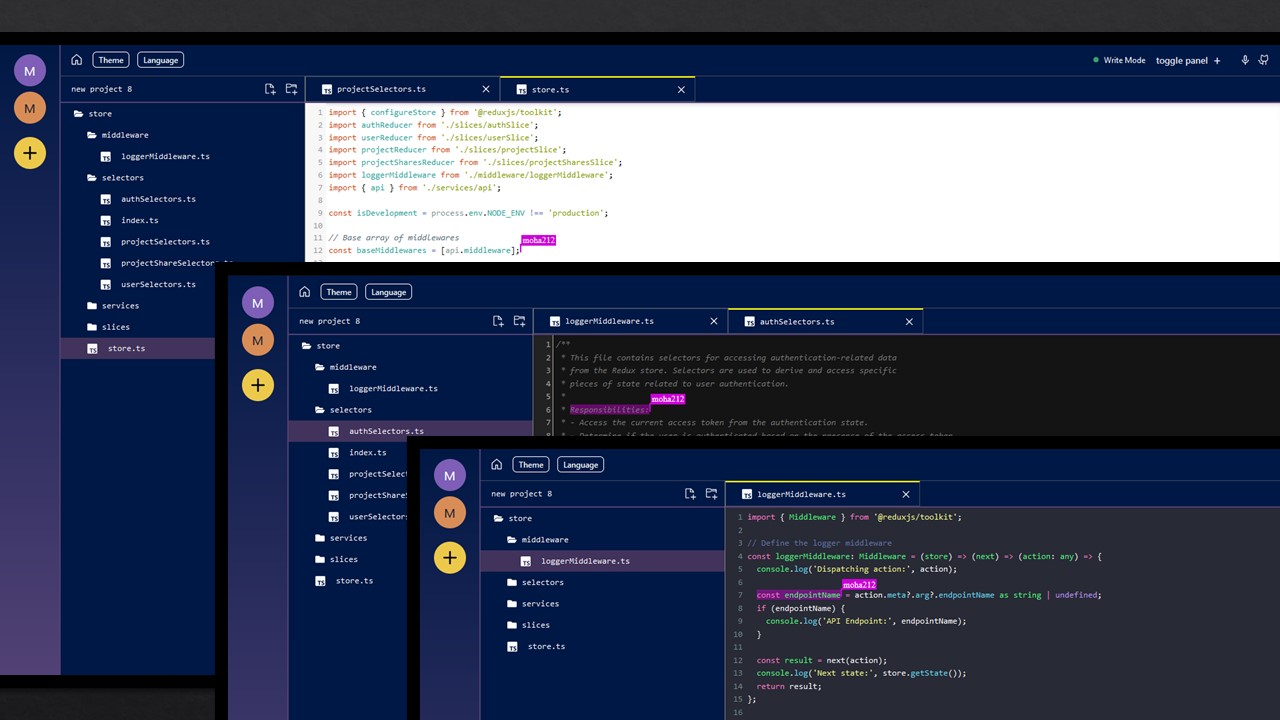Image resolution: width=1280 pixels, height=720 pixels.
Task: Click the new folder icon in the front window
Action: coord(711,493)
